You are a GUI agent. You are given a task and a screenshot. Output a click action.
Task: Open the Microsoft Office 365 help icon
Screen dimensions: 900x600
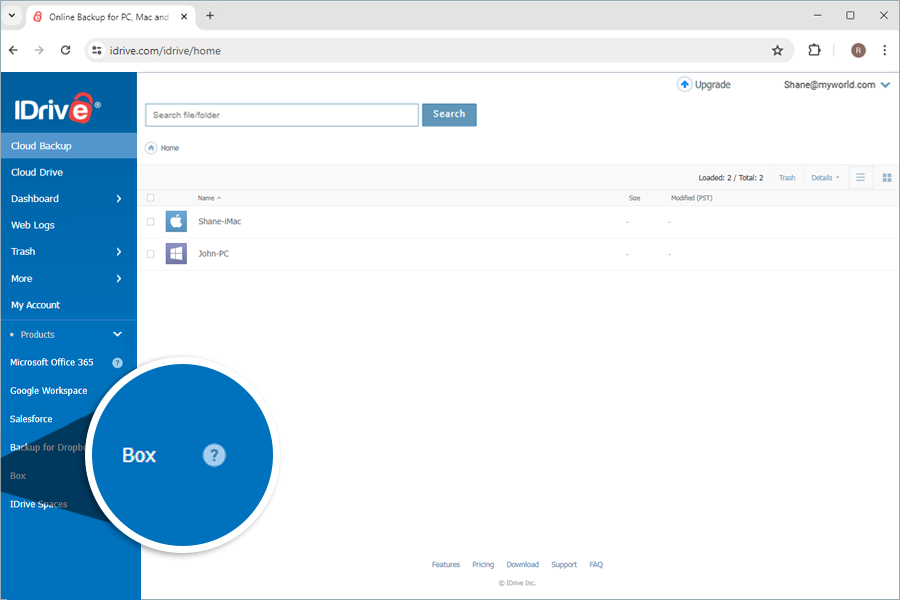pyautogui.click(x=117, y=363)
